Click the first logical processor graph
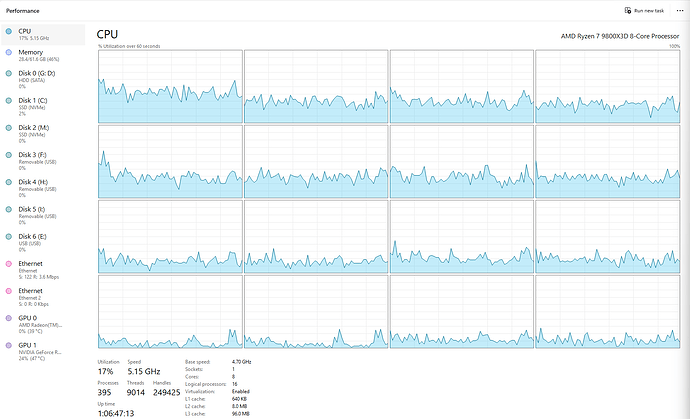The image size is (690, 419). [x=170, y=86]
